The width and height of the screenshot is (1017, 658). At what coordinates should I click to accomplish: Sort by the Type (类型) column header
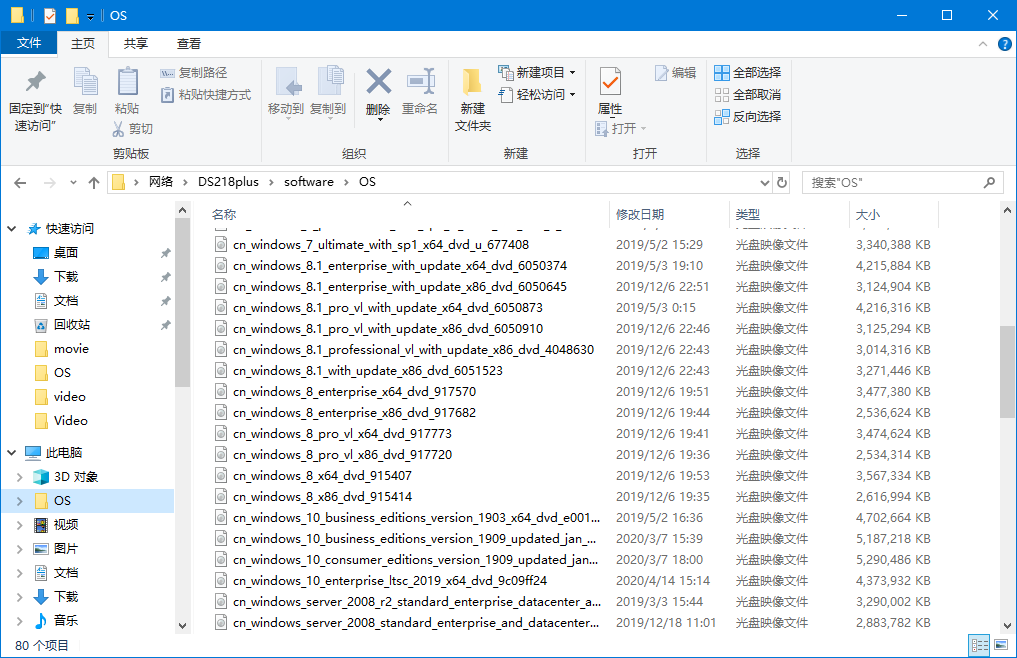[748, 215]
